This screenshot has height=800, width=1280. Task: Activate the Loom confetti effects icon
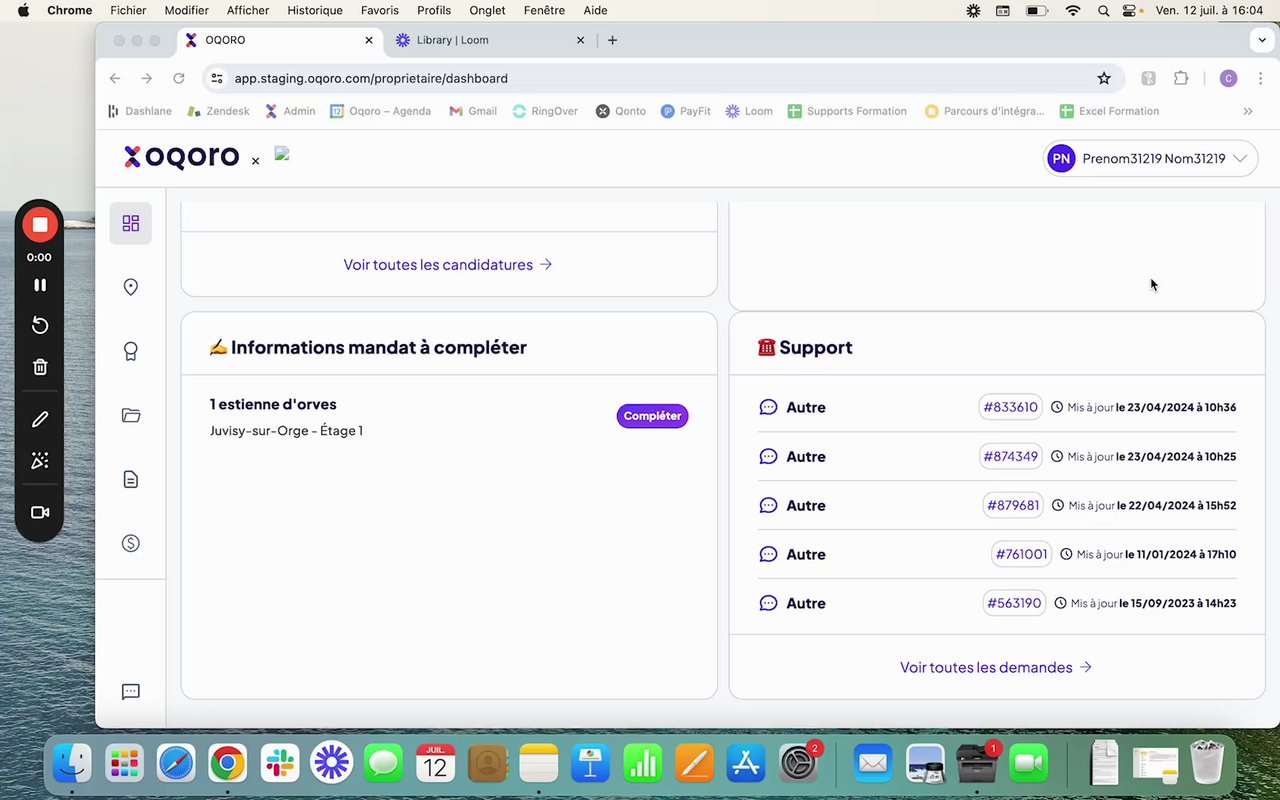tap(40, 460)
